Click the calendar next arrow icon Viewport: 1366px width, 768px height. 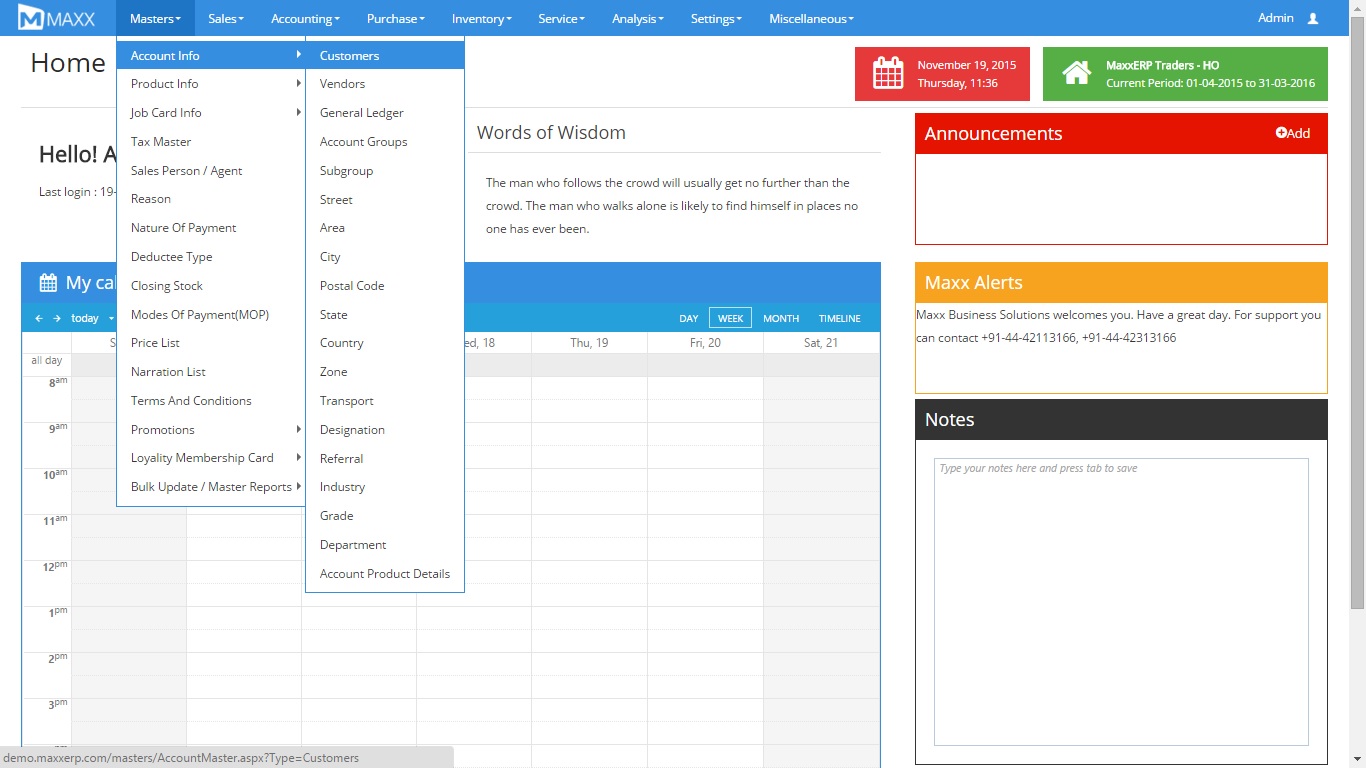[58, 318]
